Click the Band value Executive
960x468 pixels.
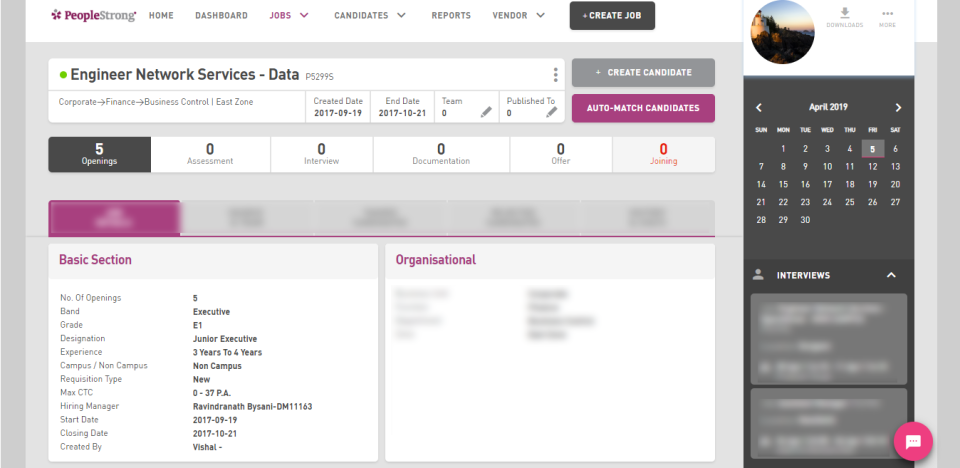211,312
